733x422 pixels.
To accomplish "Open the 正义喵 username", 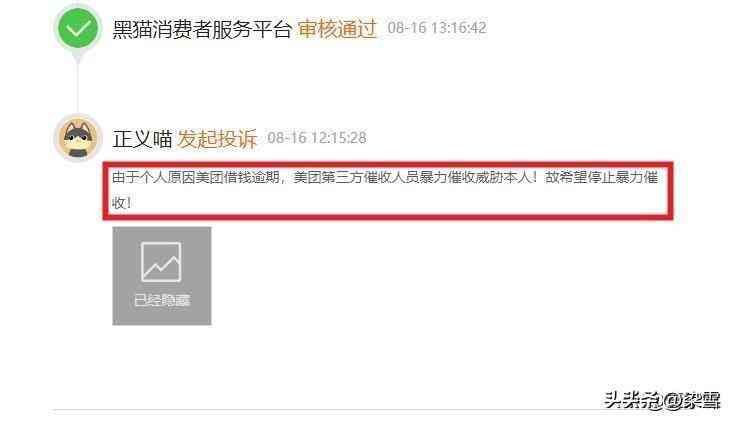I will click(142, 139).
